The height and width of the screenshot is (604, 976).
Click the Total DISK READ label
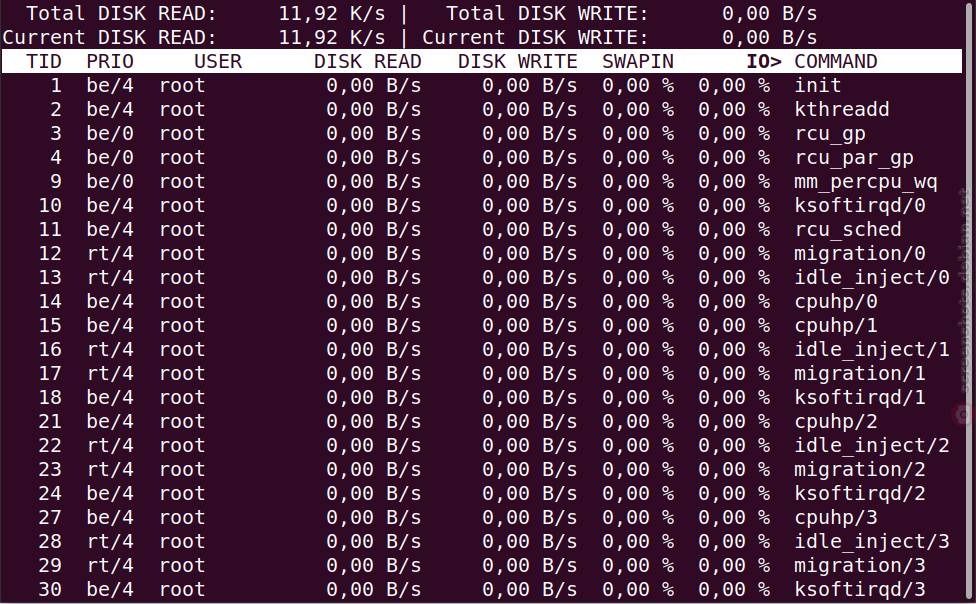[x=121, y=13]
